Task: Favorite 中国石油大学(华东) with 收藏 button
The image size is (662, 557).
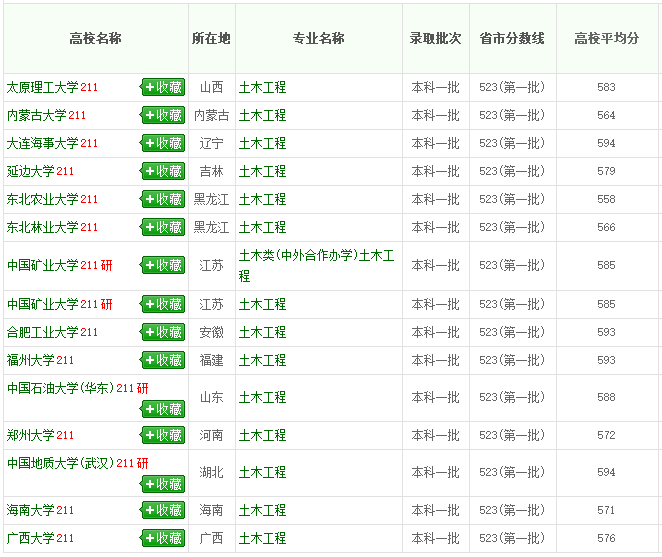Action: (x=163, y=409)
